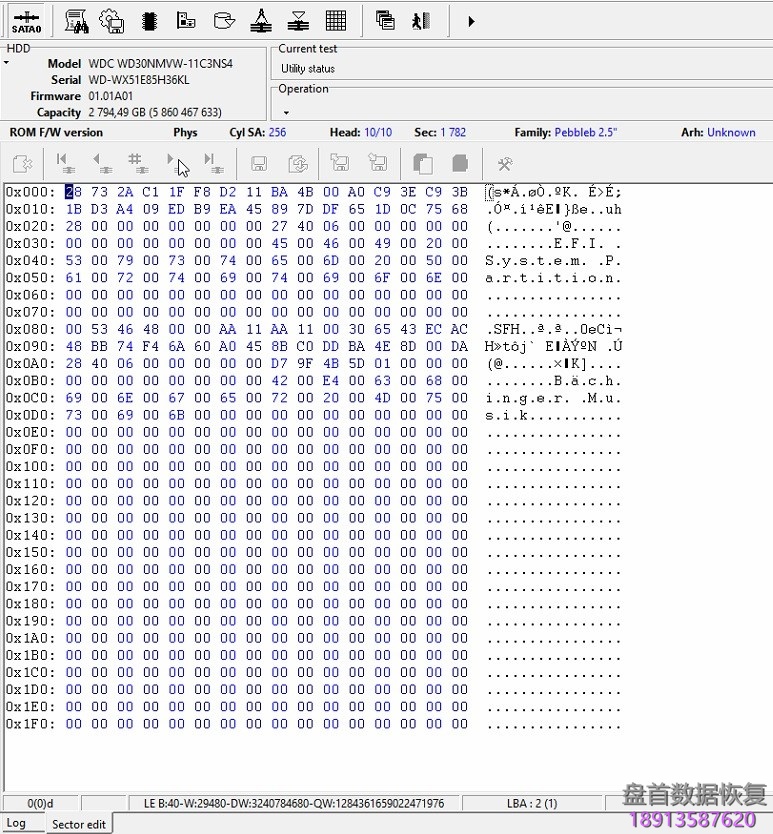
Task: Open the hammer and wrench tools icon
Action: coord(504,164)
